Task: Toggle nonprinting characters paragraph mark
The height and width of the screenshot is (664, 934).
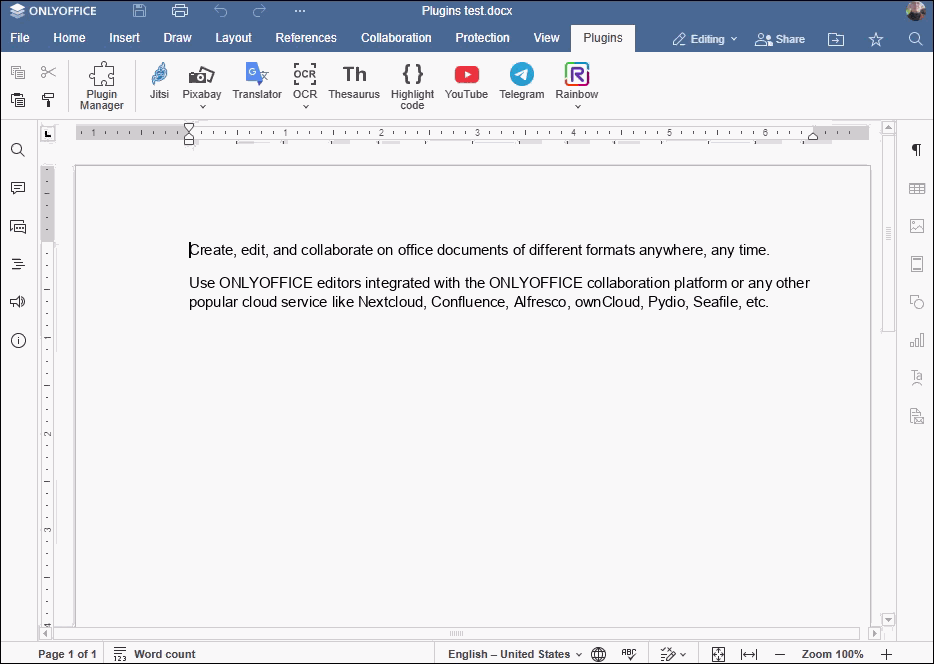Action: [x=916, y=150]
